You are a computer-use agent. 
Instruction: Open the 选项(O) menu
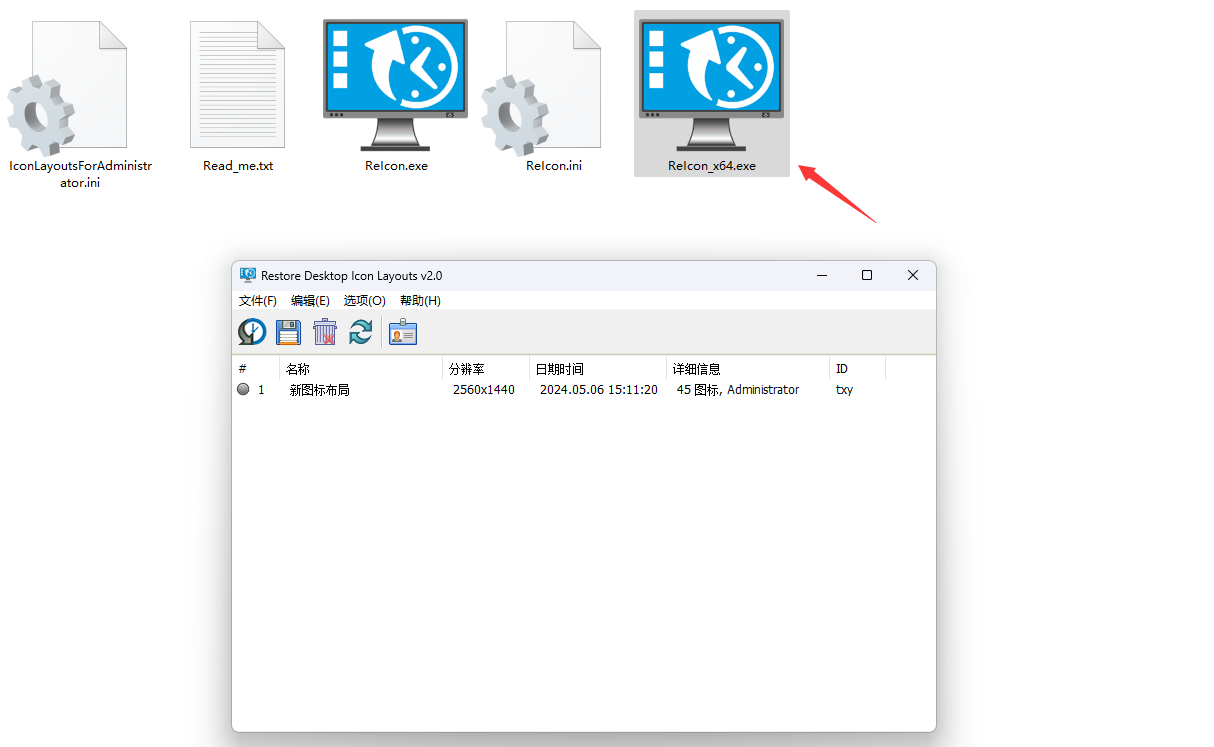364,300
